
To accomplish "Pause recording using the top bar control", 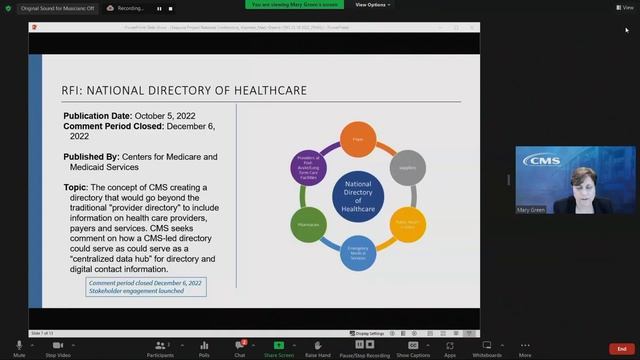I will click(159, 9).
